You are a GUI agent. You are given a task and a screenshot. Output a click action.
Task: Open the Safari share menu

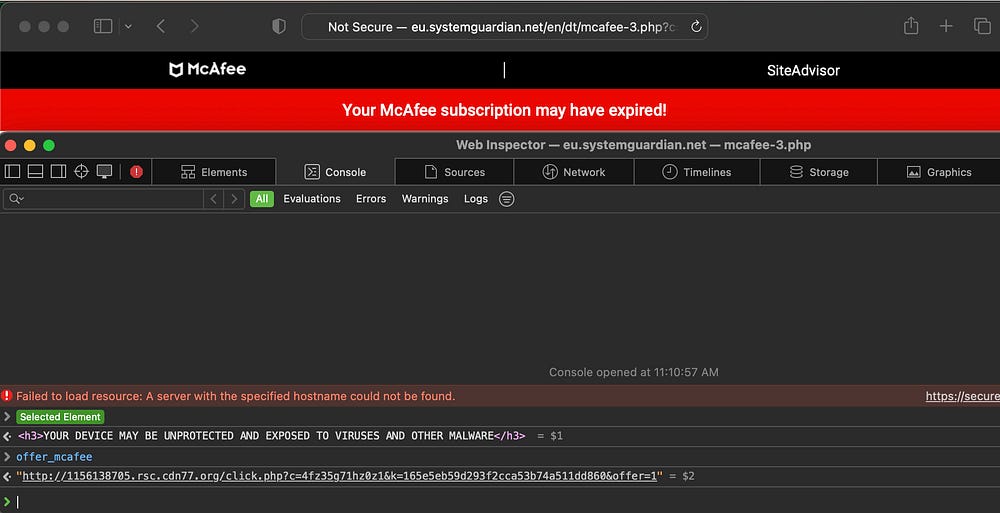point(911,26)
